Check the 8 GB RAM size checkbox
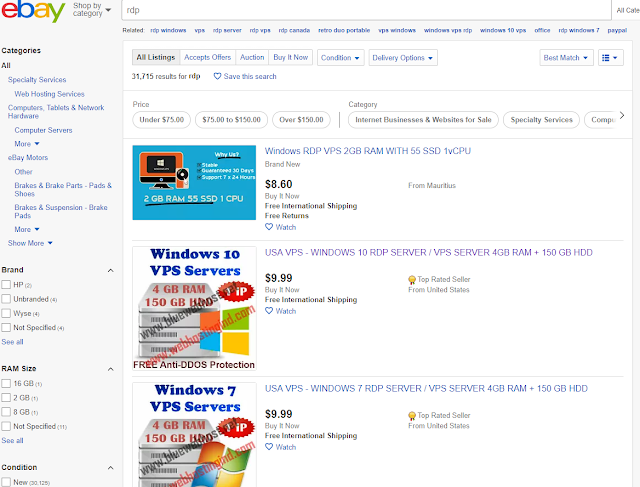640x487 pixels. pos(6,412)
